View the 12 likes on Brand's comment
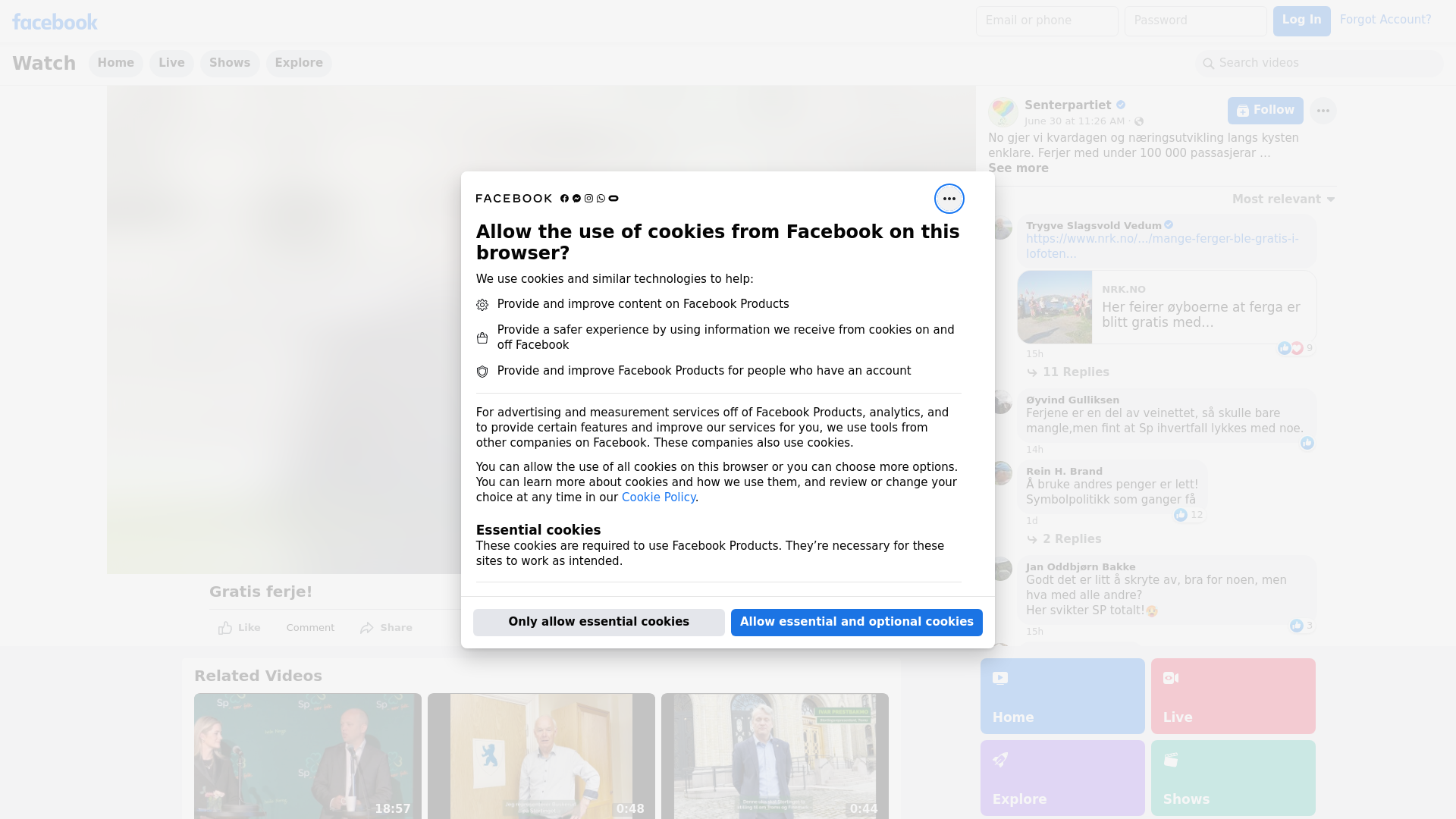Screen dimensions: 1456x819 [x=1188, y=515]
